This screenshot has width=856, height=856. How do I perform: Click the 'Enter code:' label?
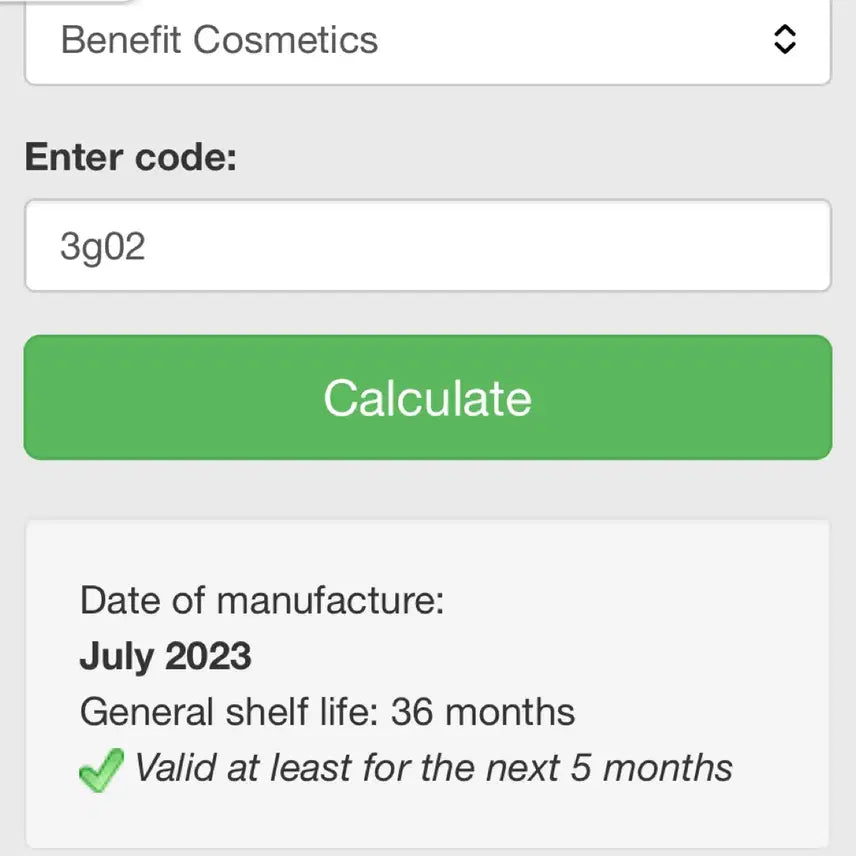click(130, 157)
